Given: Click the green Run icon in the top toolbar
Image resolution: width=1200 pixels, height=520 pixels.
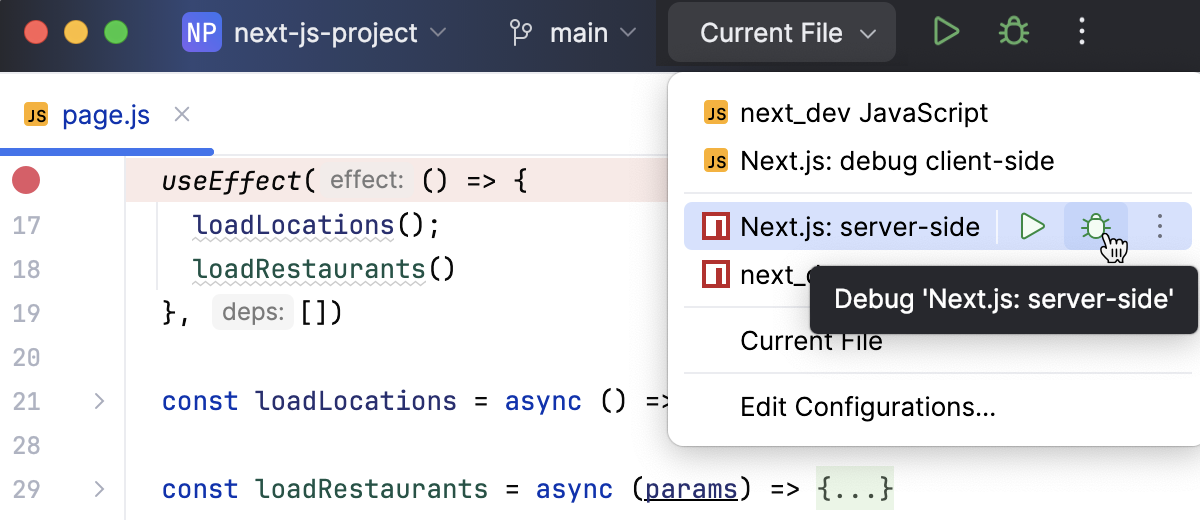Looking at the screenshot, I should coord(946,32).
